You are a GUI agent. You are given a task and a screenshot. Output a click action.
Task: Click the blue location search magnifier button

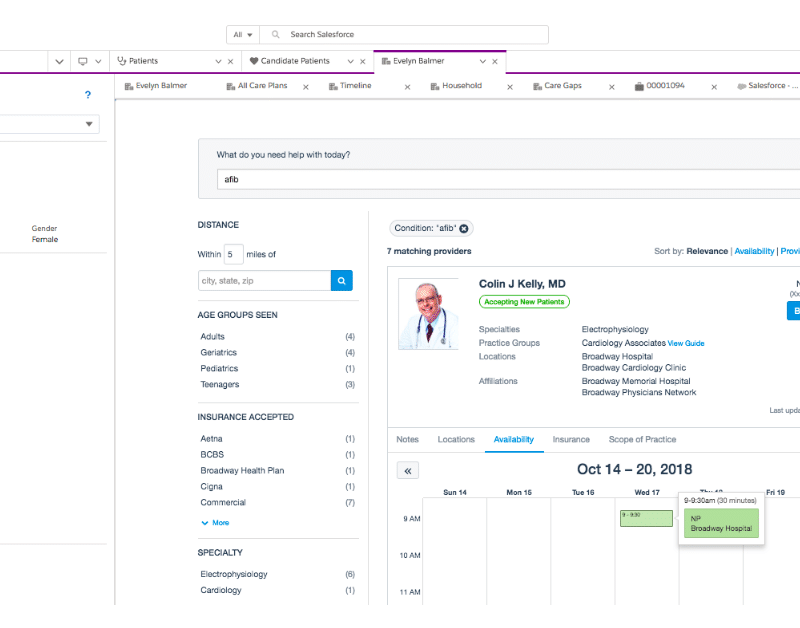(341, 281)
